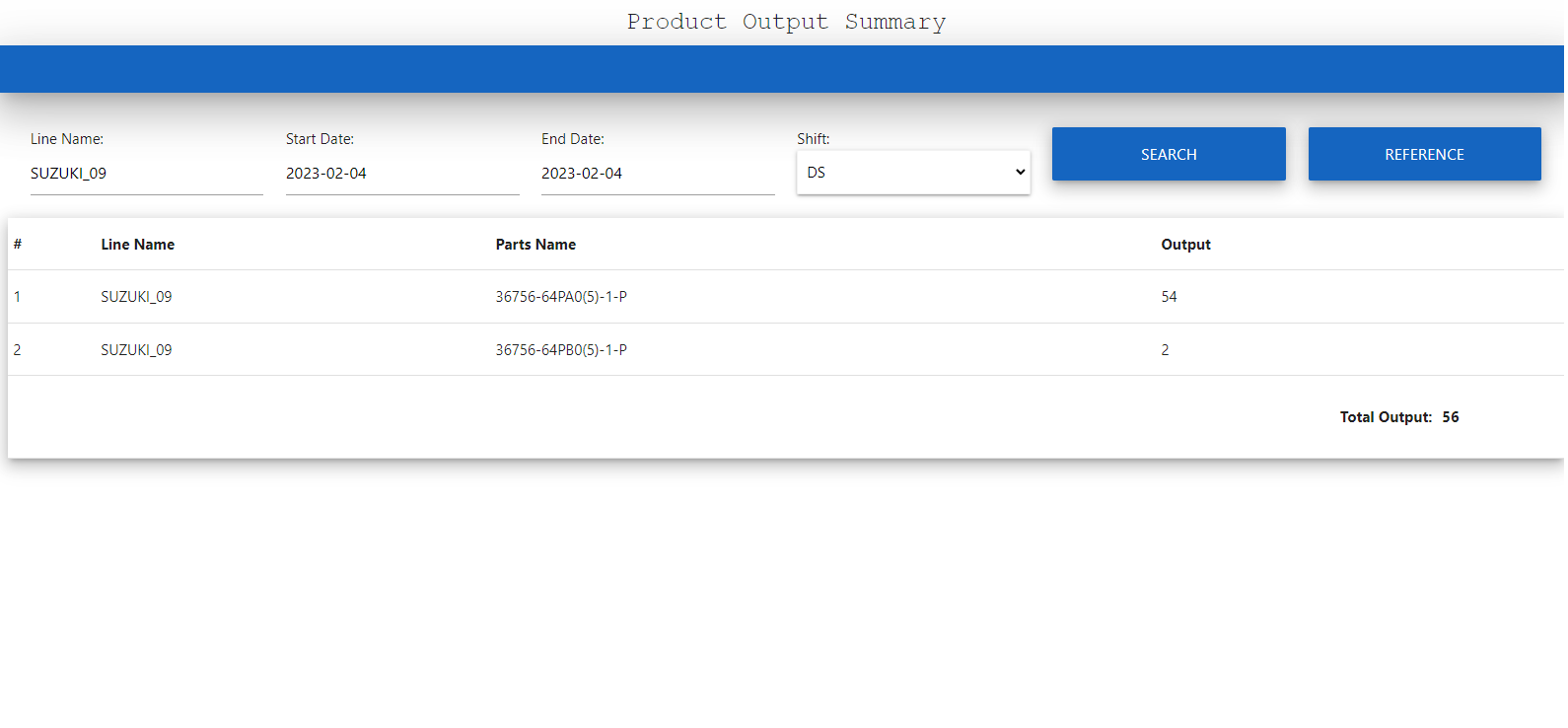
Task: Click the Line Name input field
Action: pyautogui.click(x=146, y=174)
